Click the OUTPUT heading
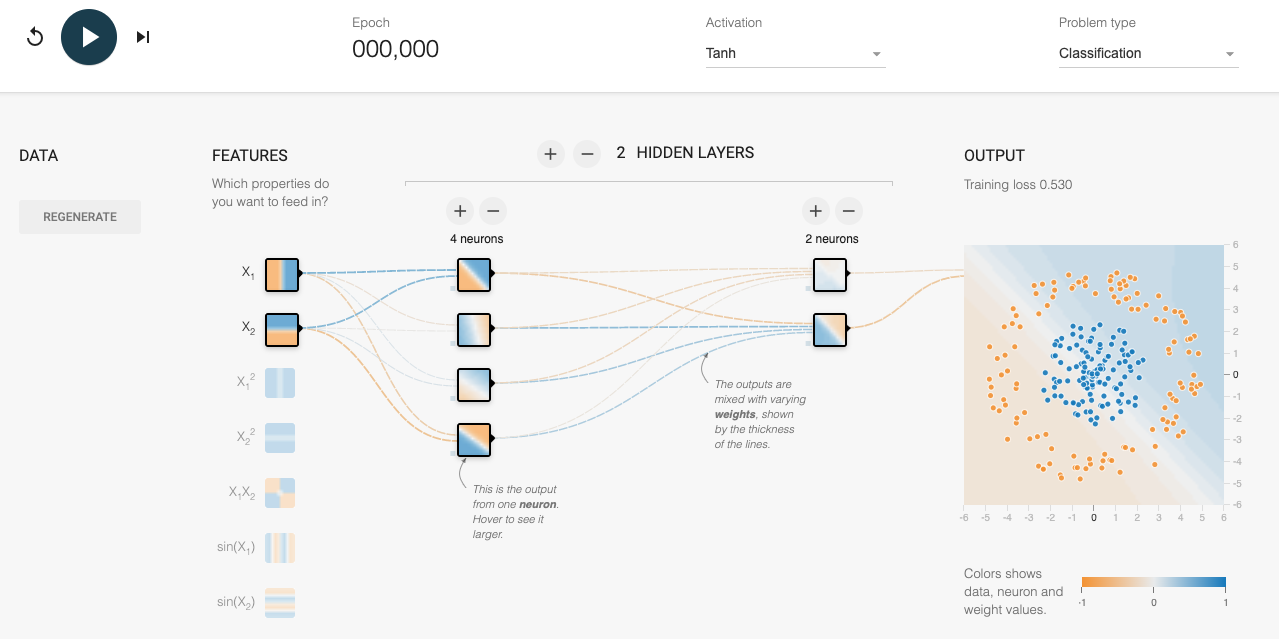1279x639 pixels. pyautogui.click(x=994, y=156)
